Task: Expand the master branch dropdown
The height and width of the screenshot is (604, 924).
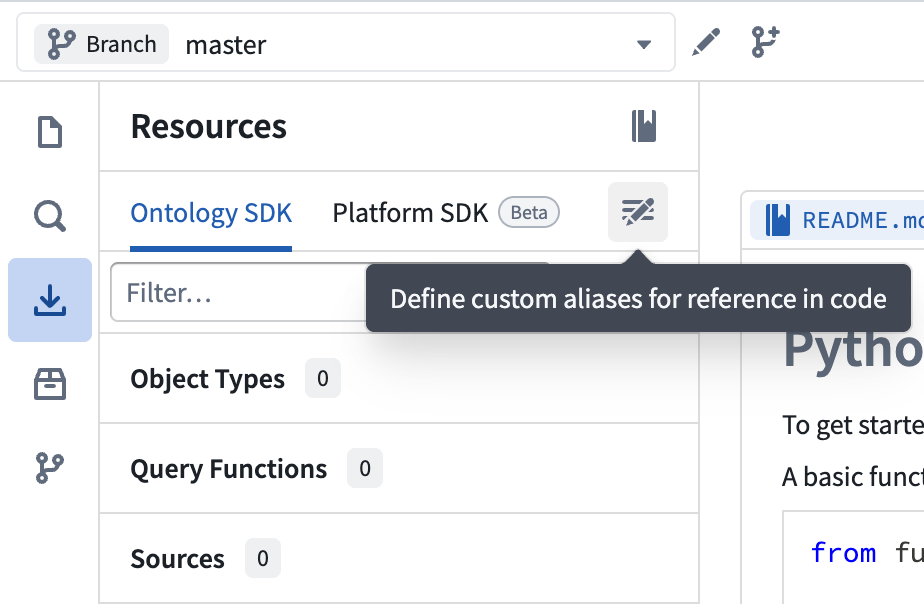Action: coord(644,44)
